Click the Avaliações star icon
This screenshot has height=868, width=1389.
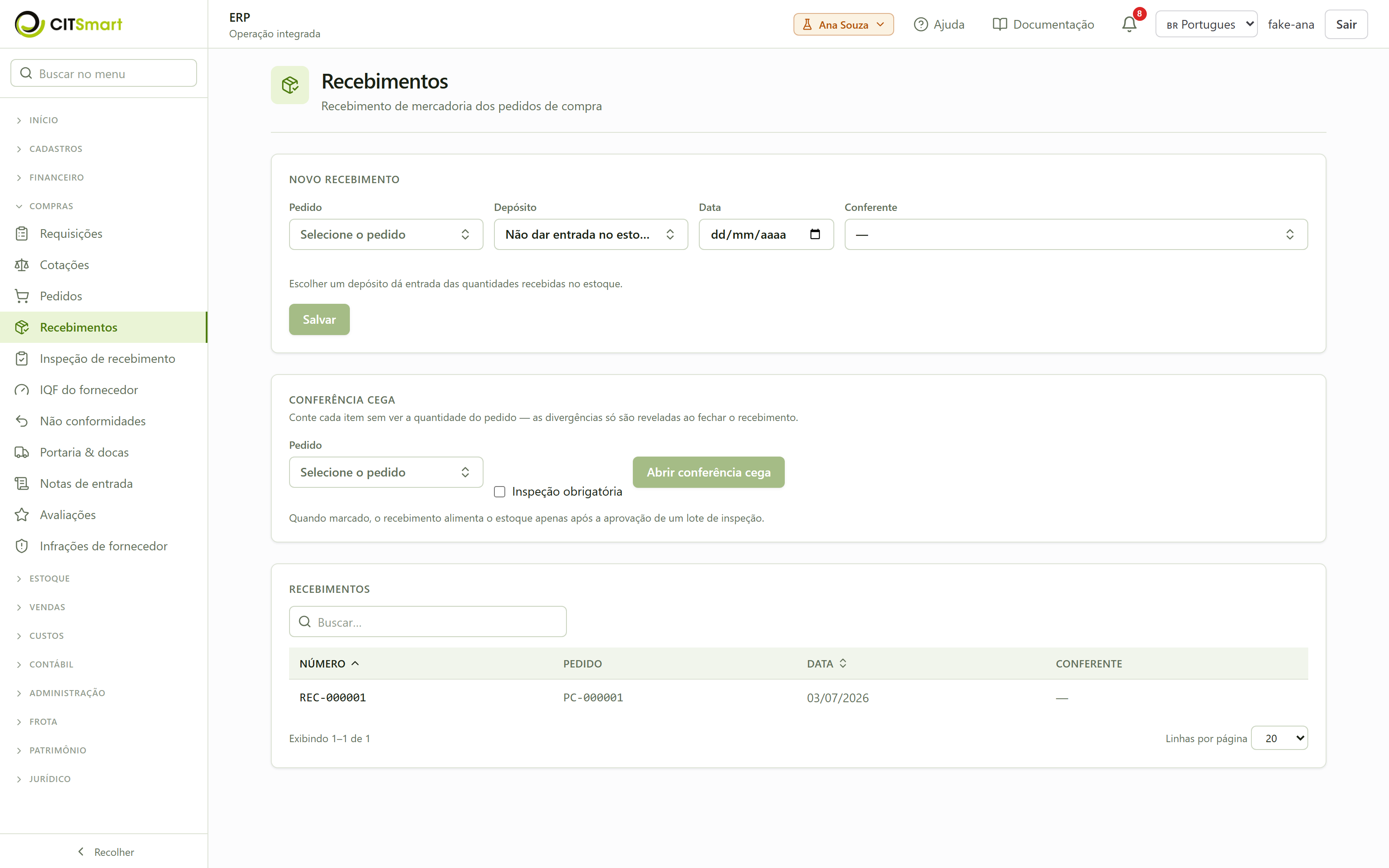22,515
